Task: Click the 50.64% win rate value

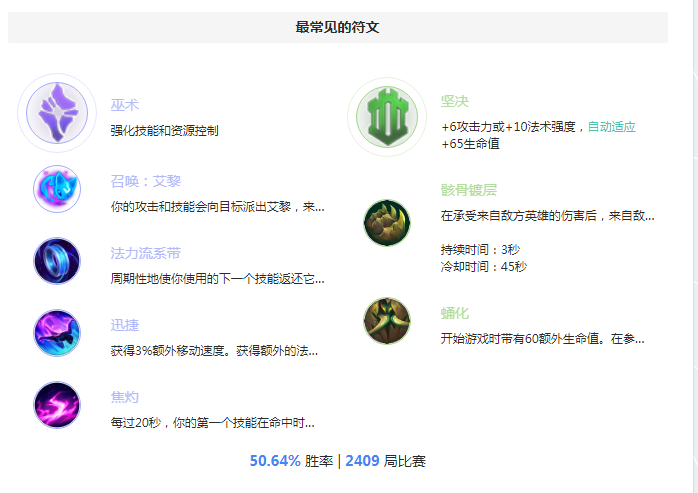Action: coord(275,461)
